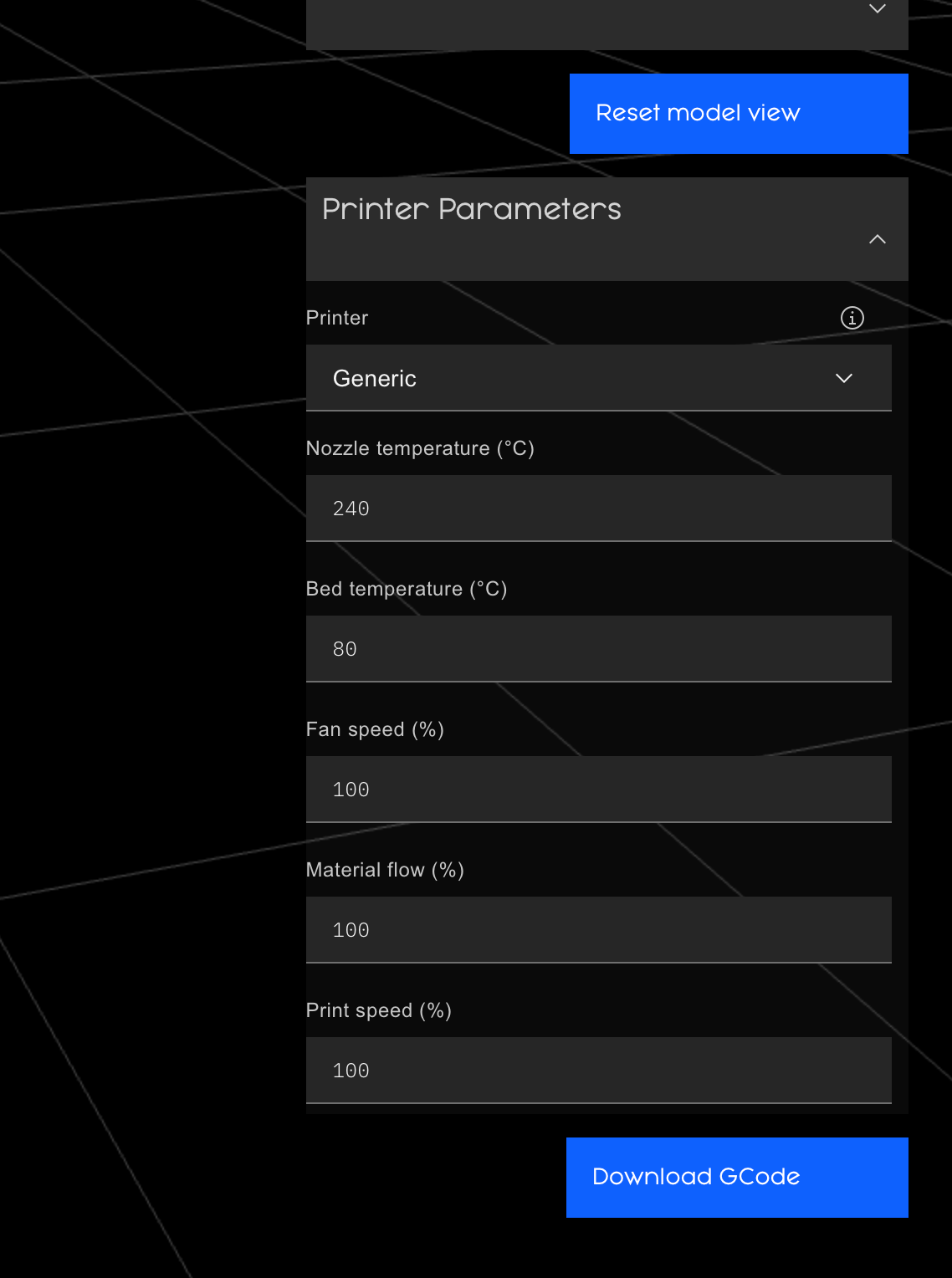Click the Print speed (%) label
The width and height of the screenshot is (952, 1278).
(379, 1010)
